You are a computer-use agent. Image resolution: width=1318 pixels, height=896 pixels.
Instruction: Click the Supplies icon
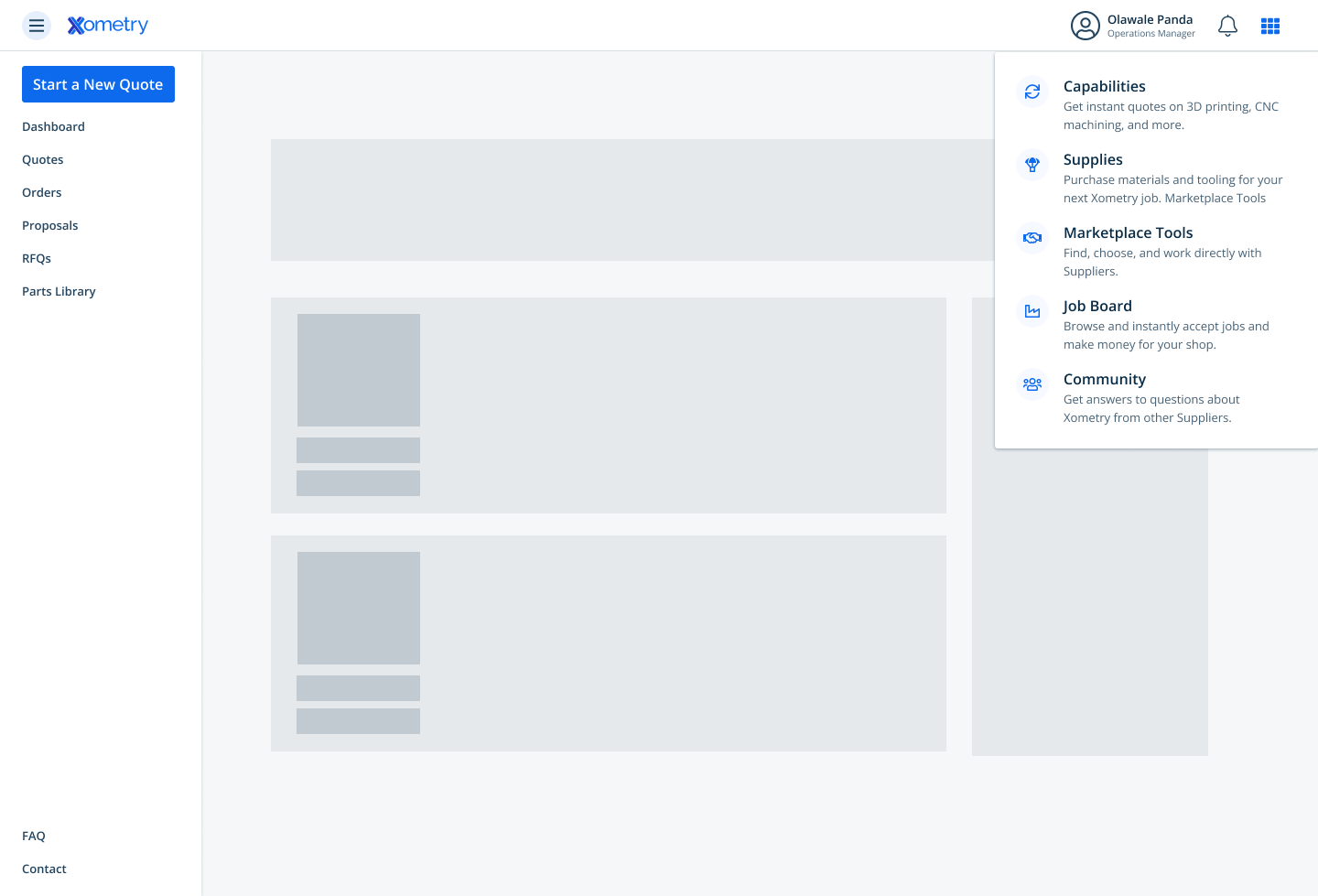pyautogui.click(x=1032, y=165)
